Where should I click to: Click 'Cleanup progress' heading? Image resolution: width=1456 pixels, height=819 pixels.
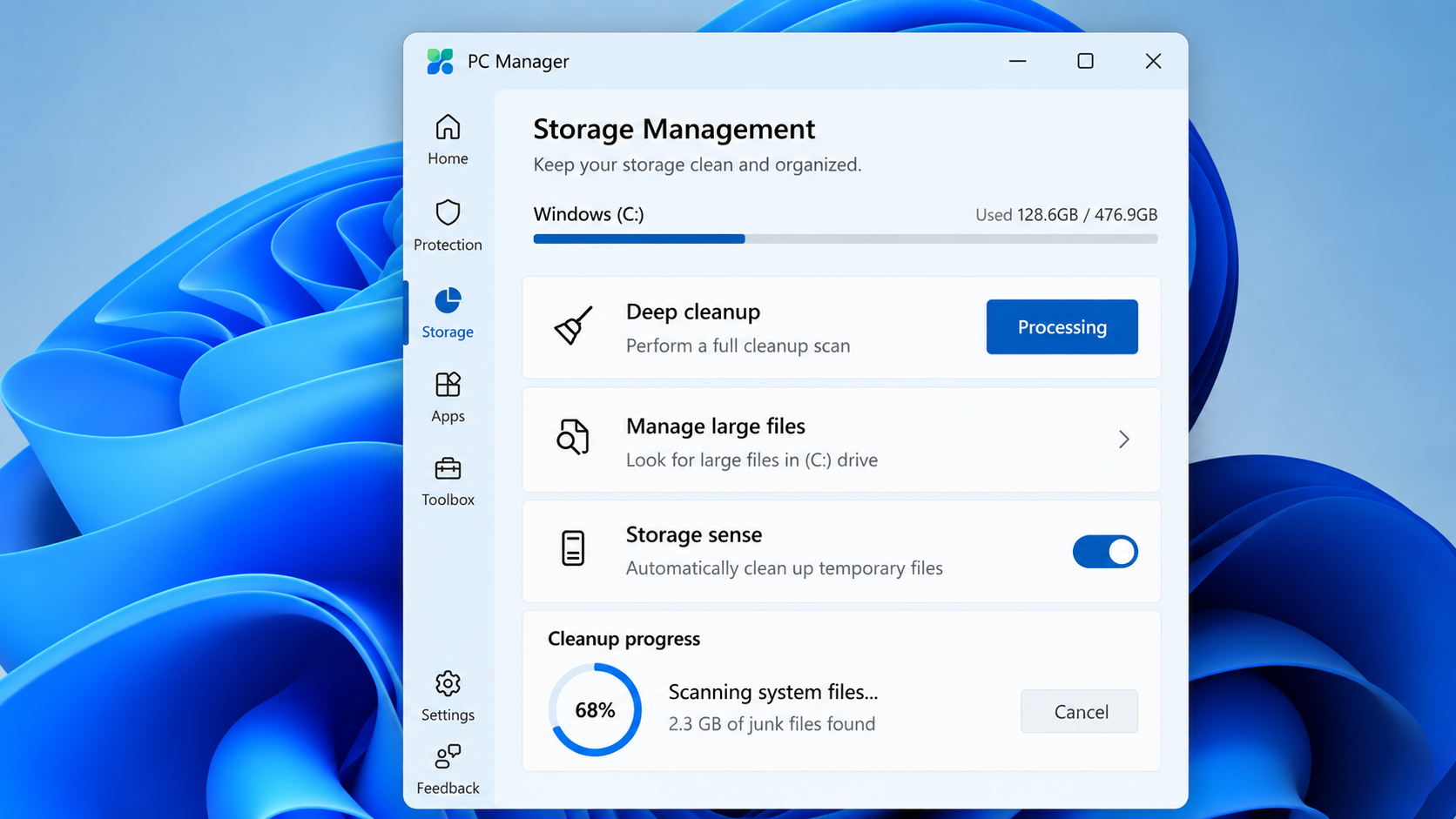point(624,639)
